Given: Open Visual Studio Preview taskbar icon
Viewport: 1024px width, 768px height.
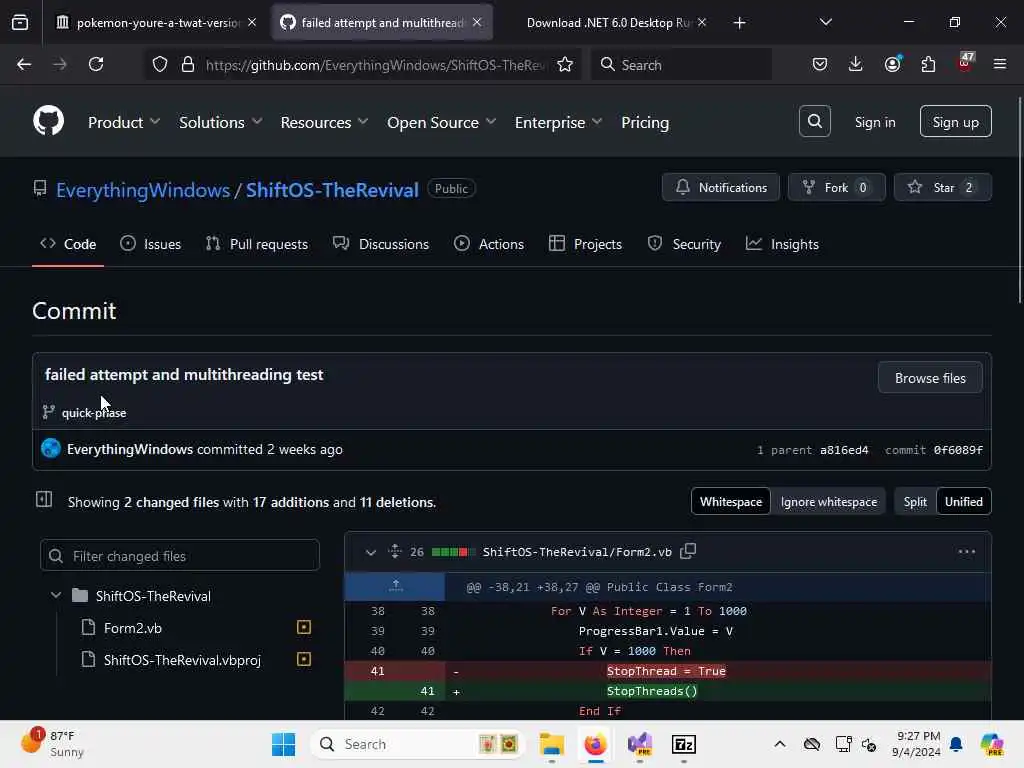Looking at the screenshot, I should [x=639, y=744].
